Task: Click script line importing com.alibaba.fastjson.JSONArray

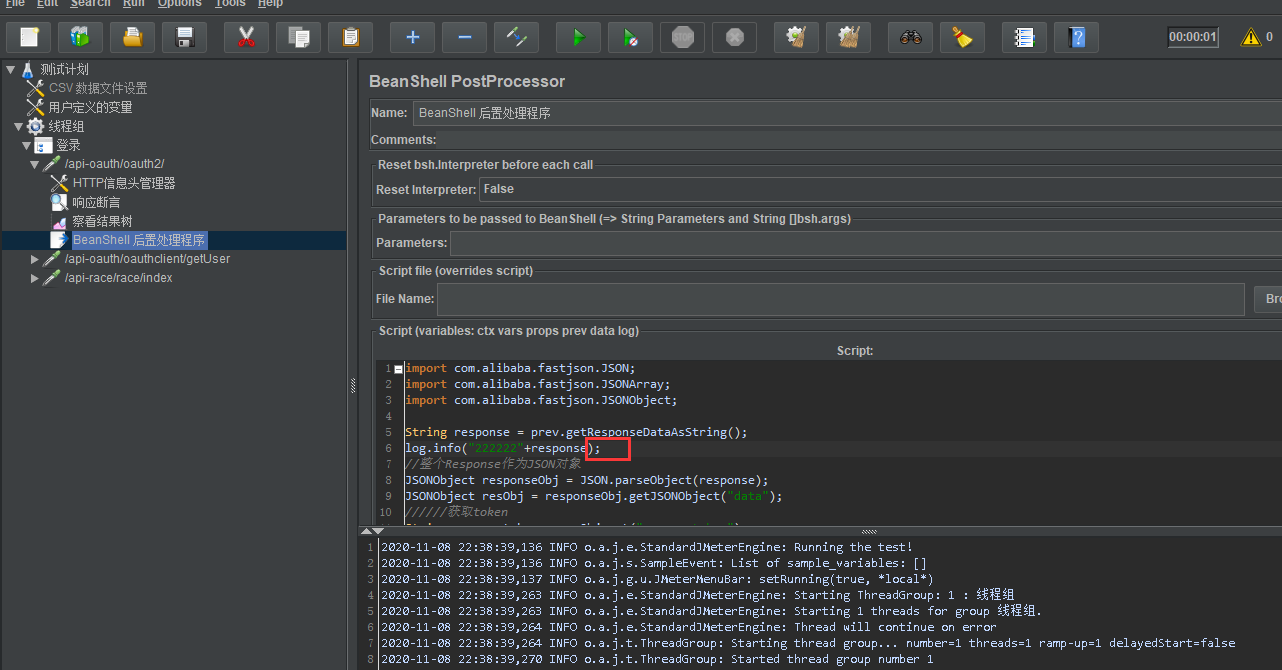Action: coord(537,384)
